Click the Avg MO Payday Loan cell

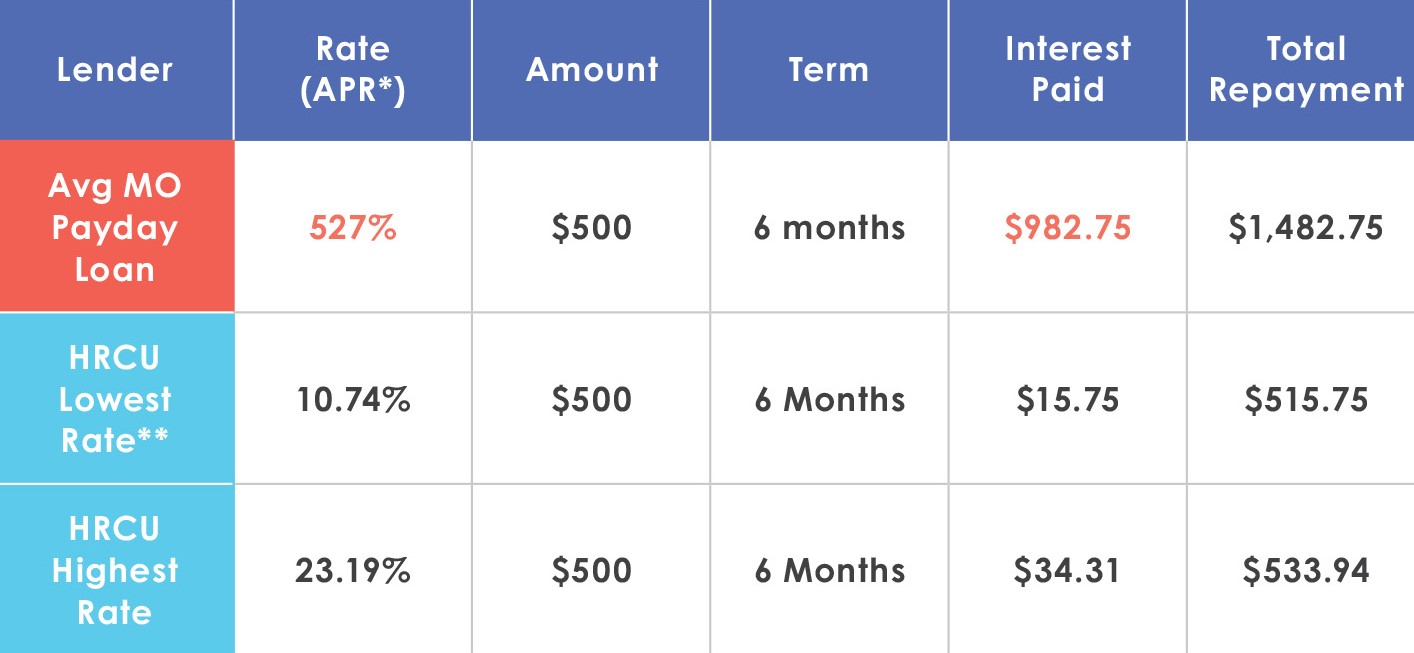(115, 227)
